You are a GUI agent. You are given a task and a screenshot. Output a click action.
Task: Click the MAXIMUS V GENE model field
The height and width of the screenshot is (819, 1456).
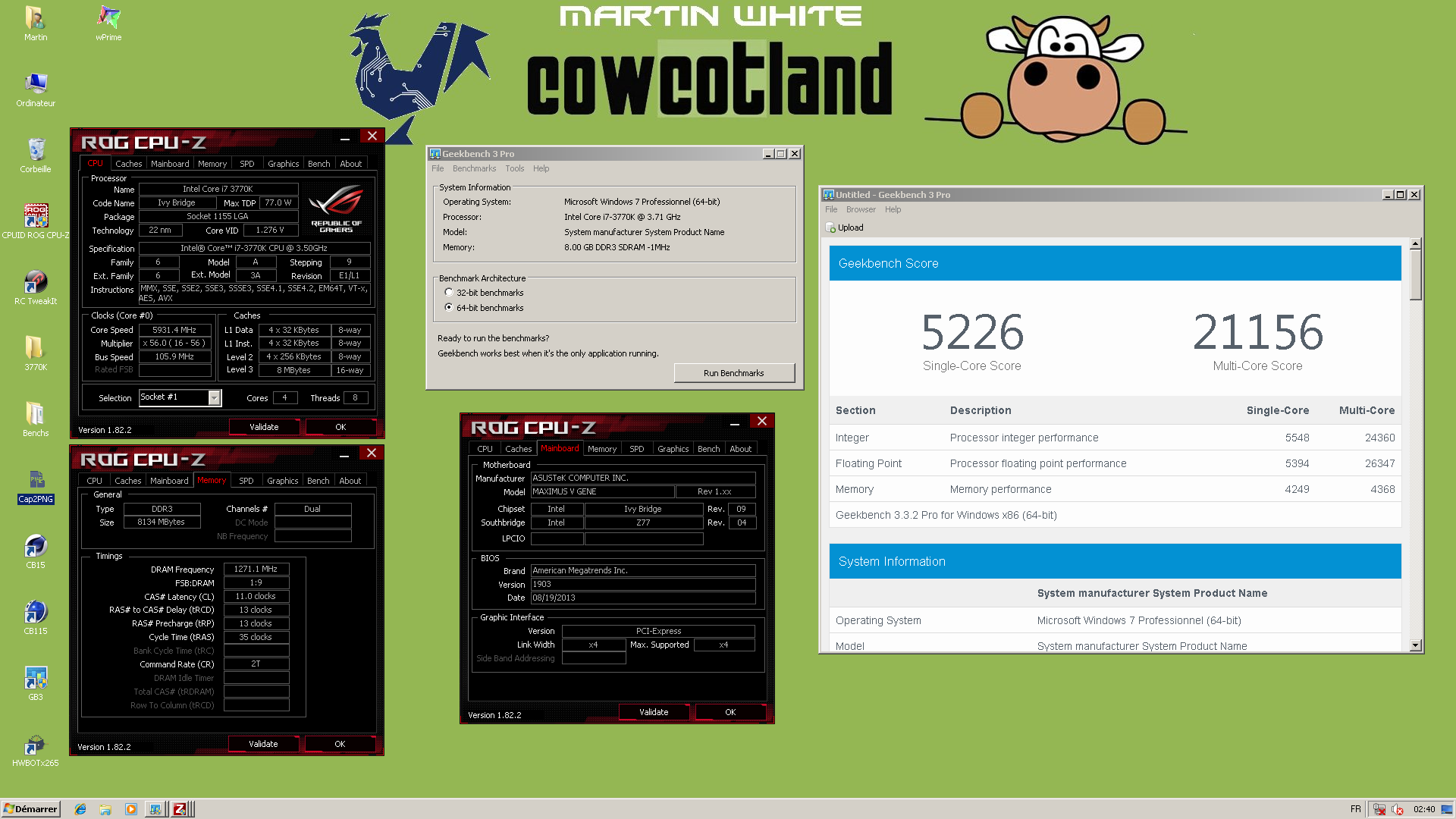coord(601,491)
